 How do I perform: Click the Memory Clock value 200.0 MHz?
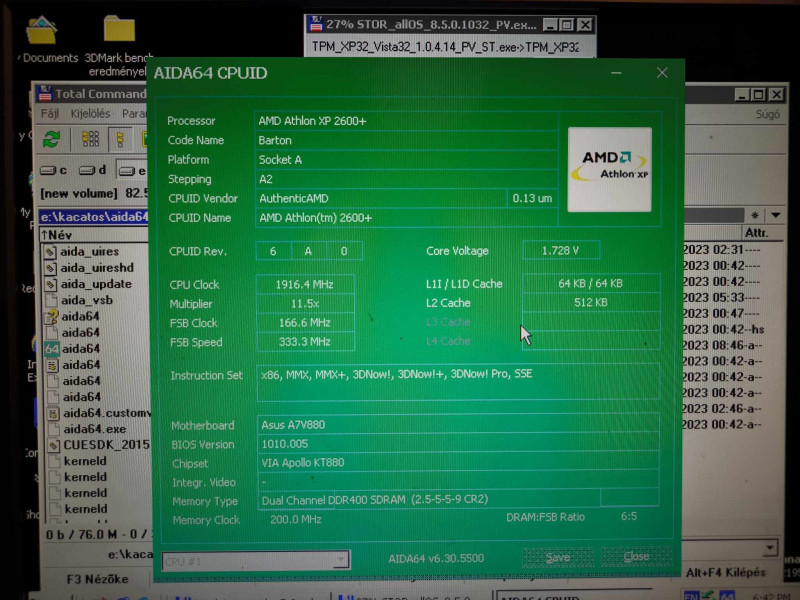tap(296, 519)
